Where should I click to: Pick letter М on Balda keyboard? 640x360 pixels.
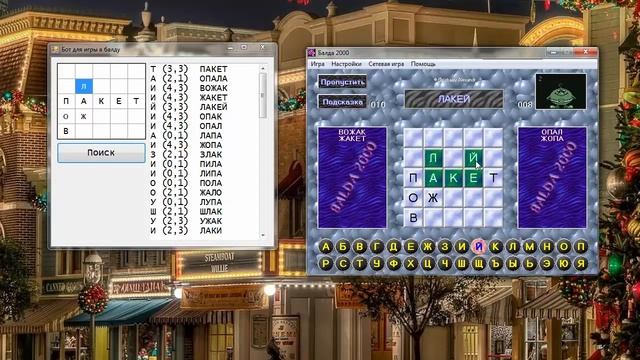click(530, 247)
